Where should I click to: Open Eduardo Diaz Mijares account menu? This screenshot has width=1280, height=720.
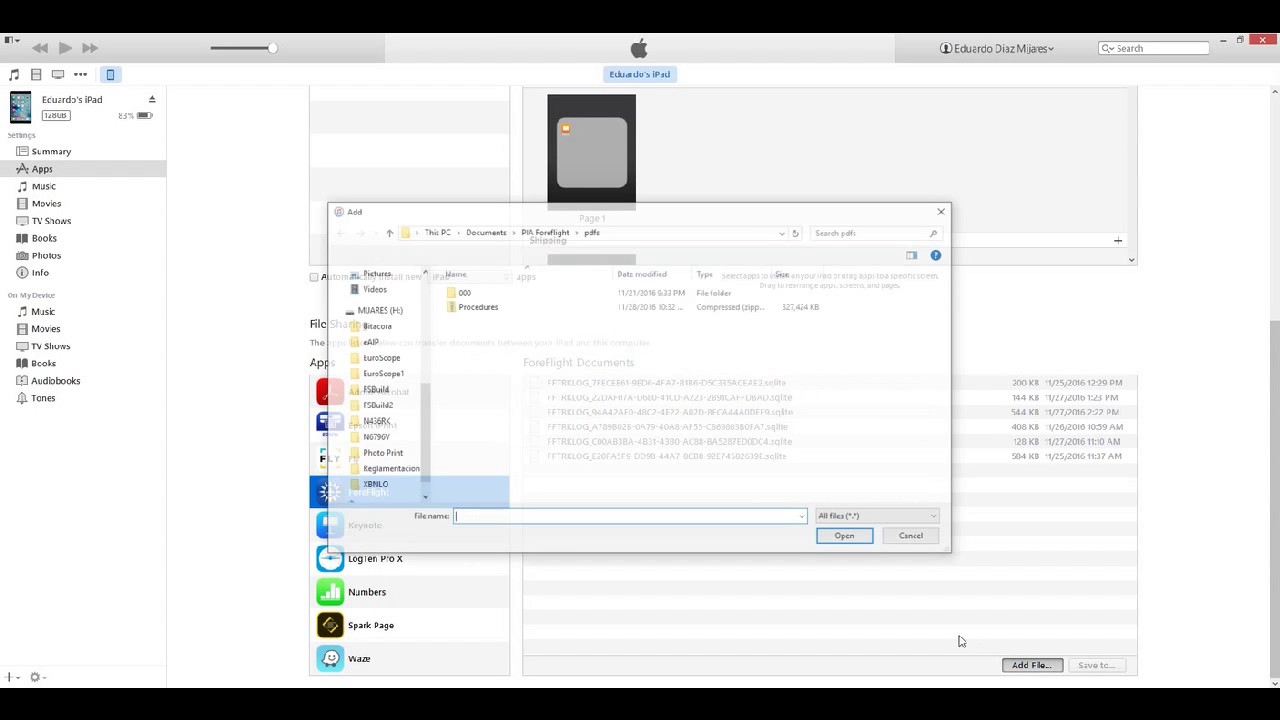997,48
